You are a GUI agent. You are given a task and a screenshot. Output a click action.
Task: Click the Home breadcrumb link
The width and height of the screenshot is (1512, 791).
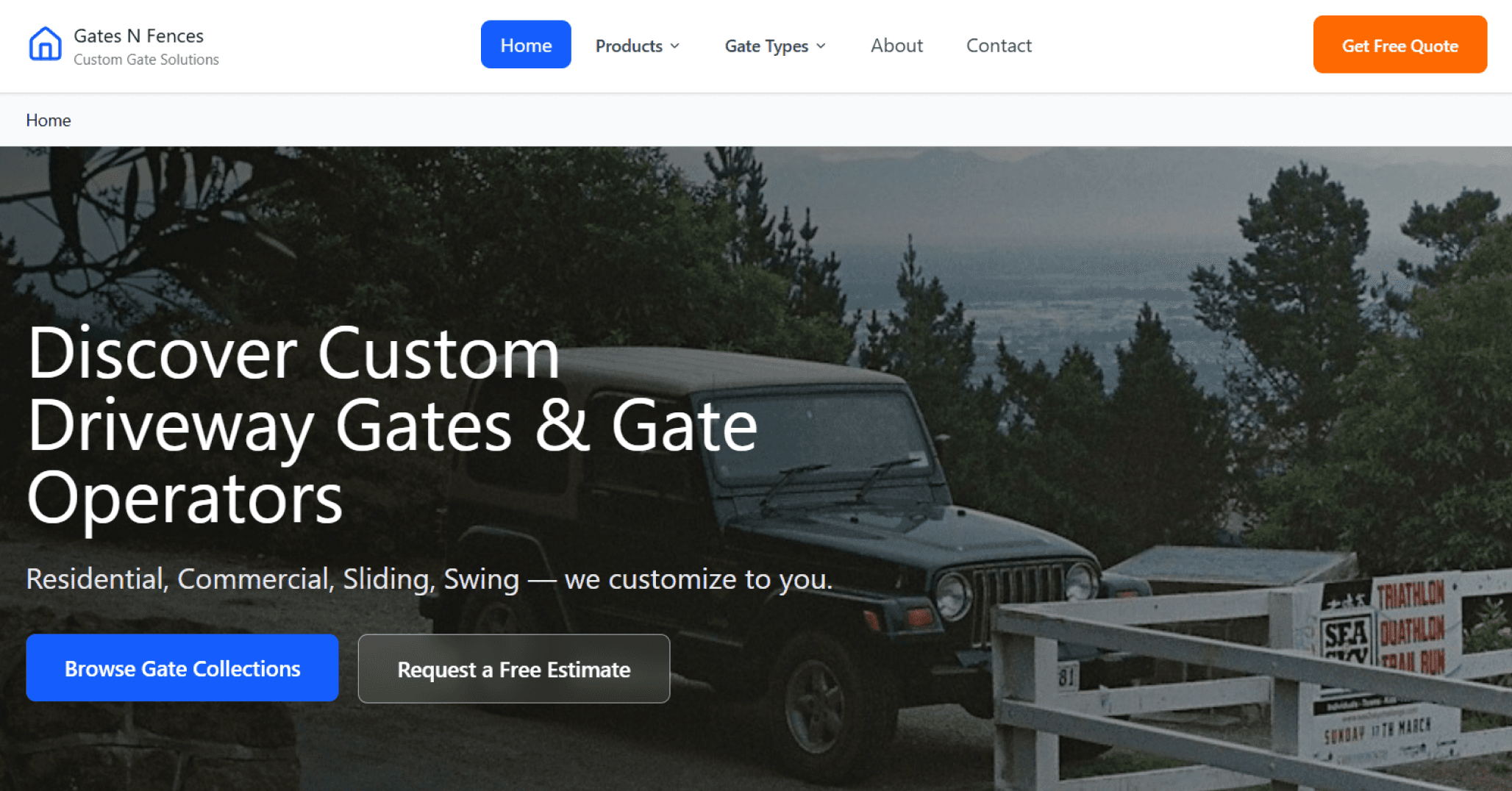tap(49, 121)
